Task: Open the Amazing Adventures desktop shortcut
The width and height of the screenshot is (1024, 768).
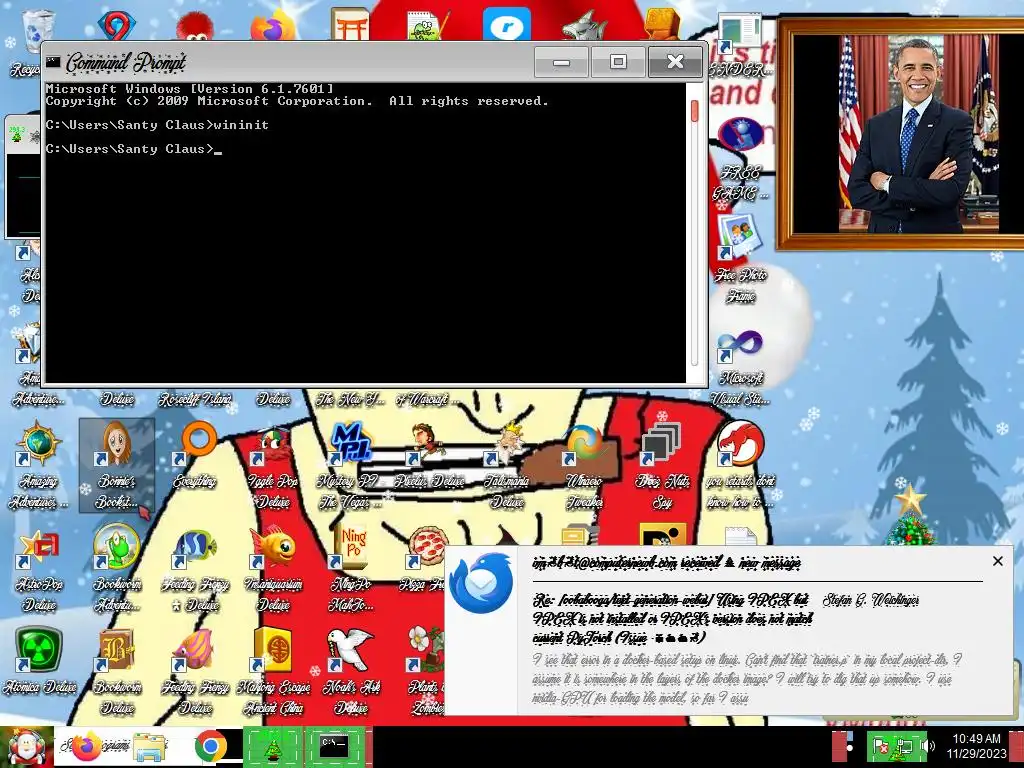Action: tap(39, 464)
